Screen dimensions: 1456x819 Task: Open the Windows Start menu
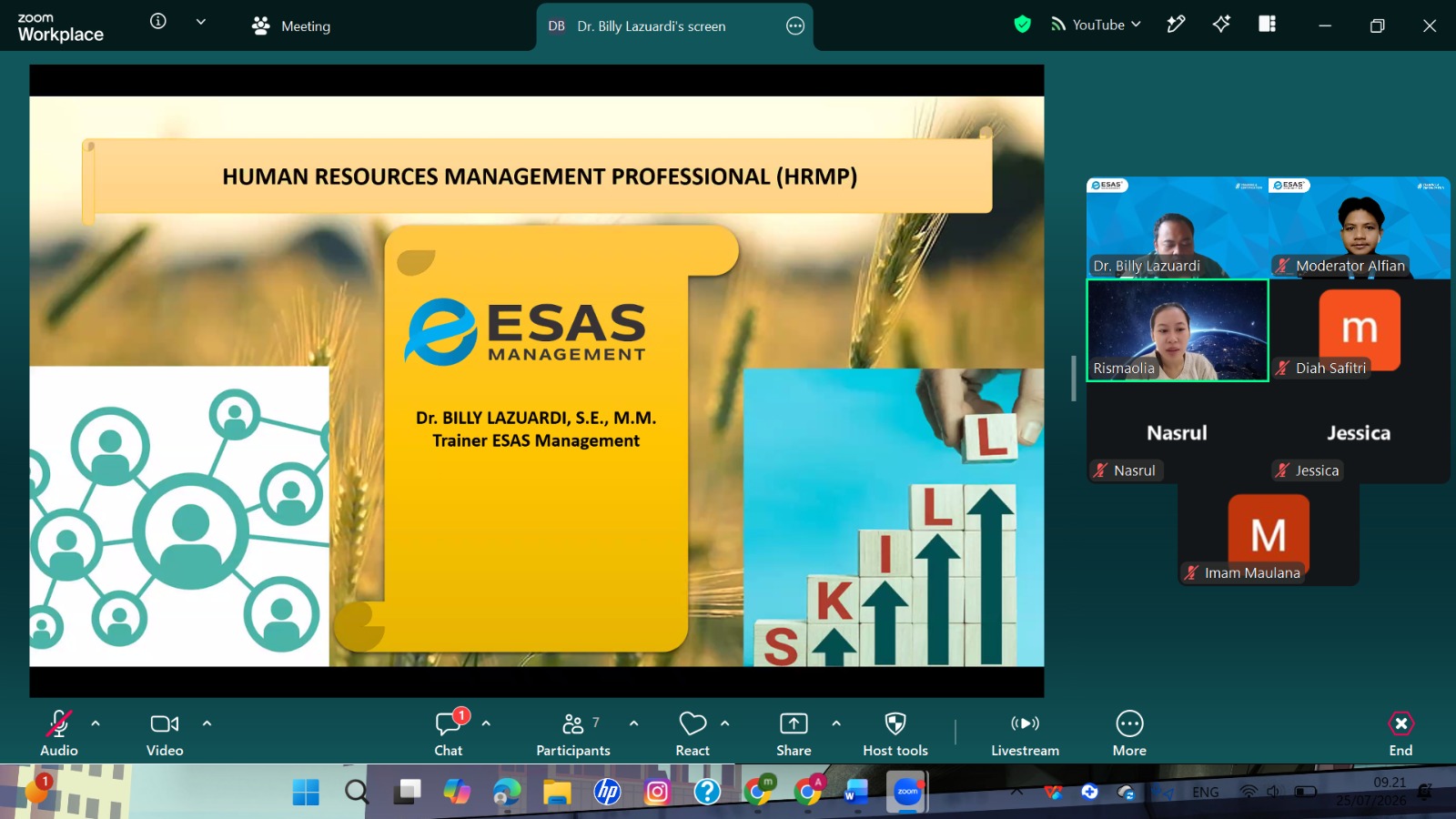tap(306, 793)
